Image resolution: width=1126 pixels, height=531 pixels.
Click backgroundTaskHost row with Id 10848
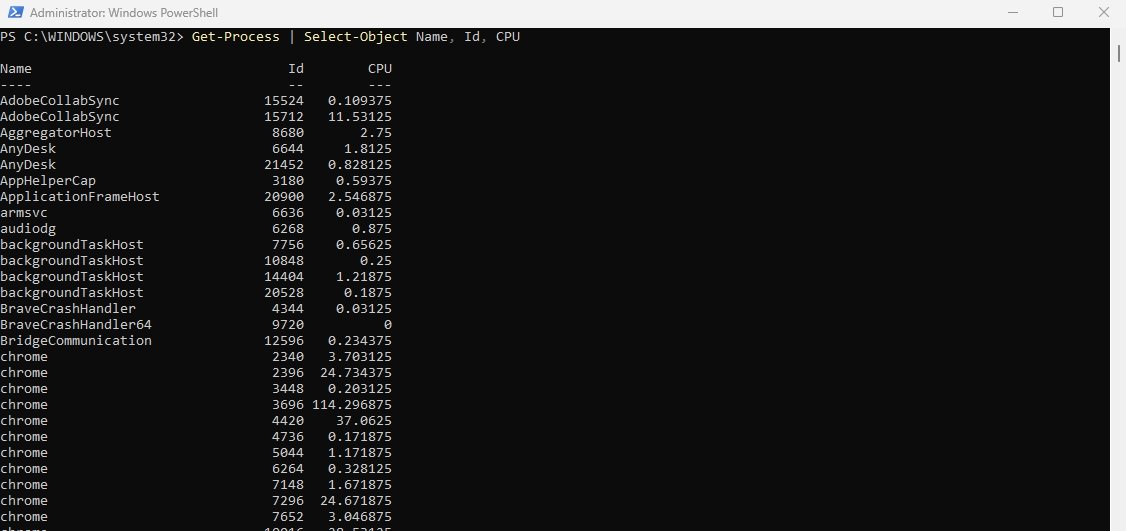(196, 261)
